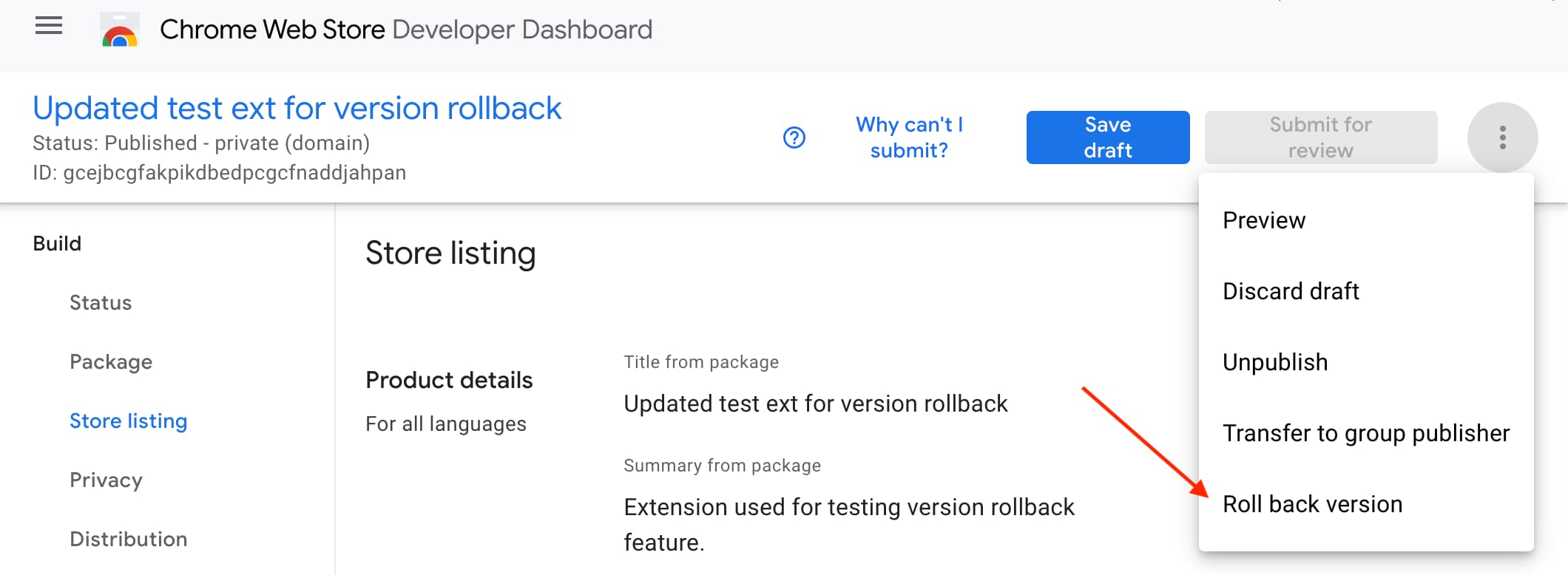Choose Transfer to group publisher
This screenshot has height=575, width=1568.
pos(1366,433)
